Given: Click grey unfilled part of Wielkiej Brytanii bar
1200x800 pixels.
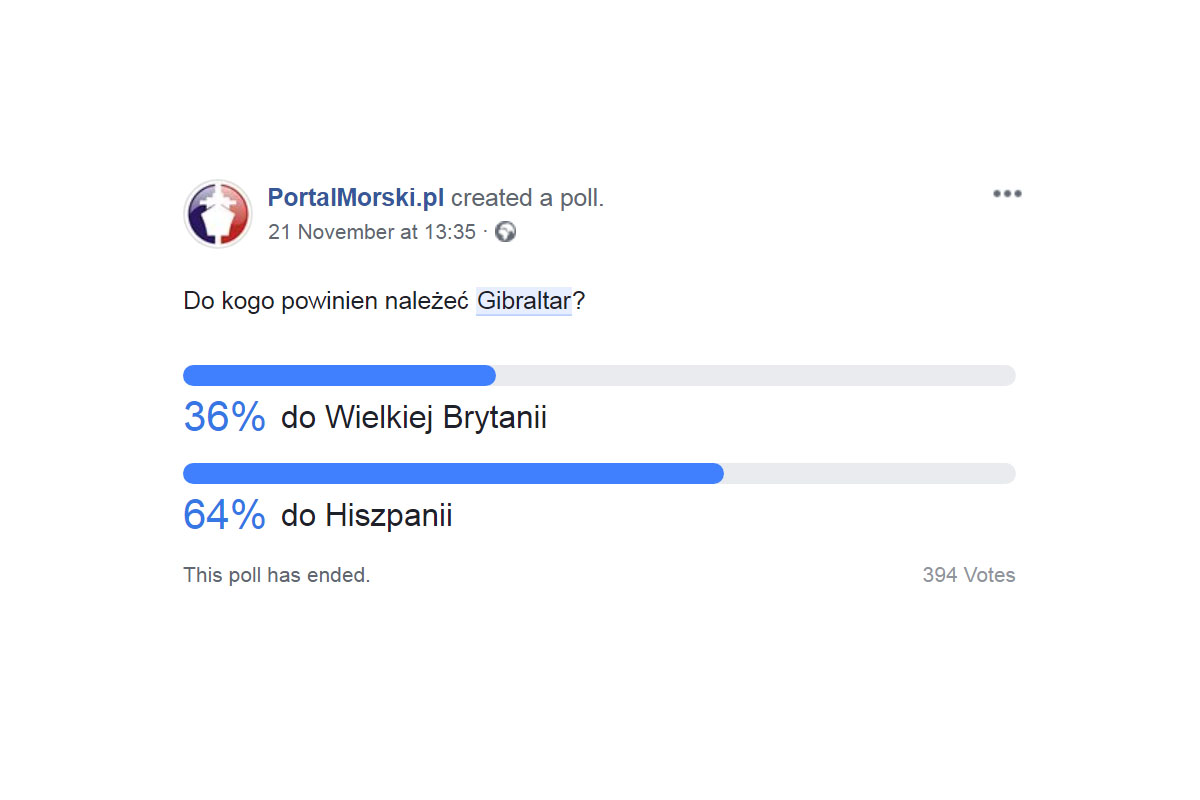Looking at the screenshot, I should (x=755, y=376).
